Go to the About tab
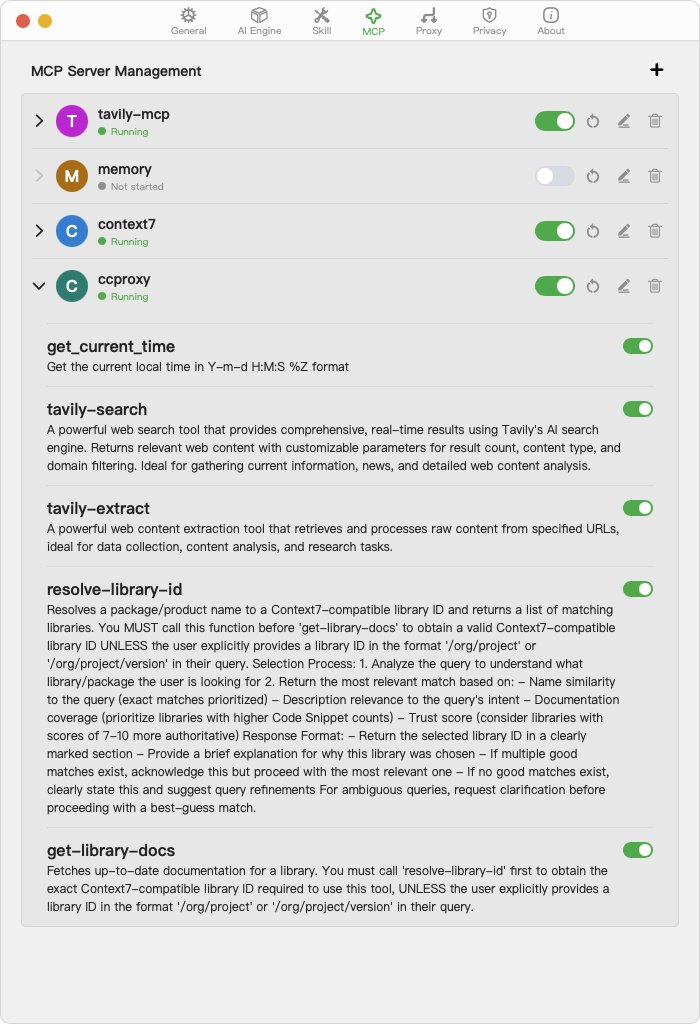The image size is (700, 1024). coord(550,21)
